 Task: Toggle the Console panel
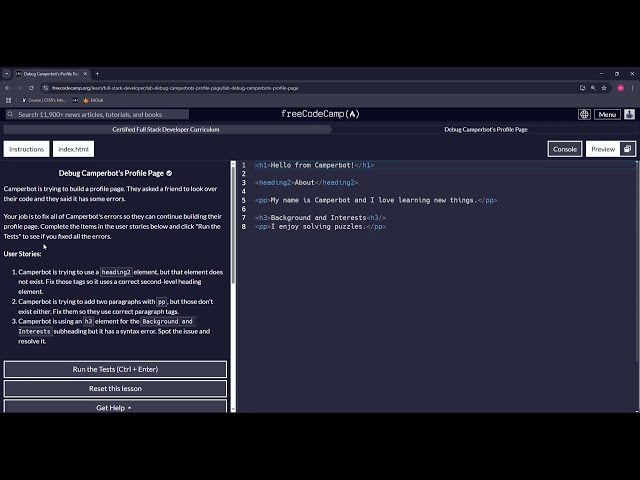click(x=565, y=149)
